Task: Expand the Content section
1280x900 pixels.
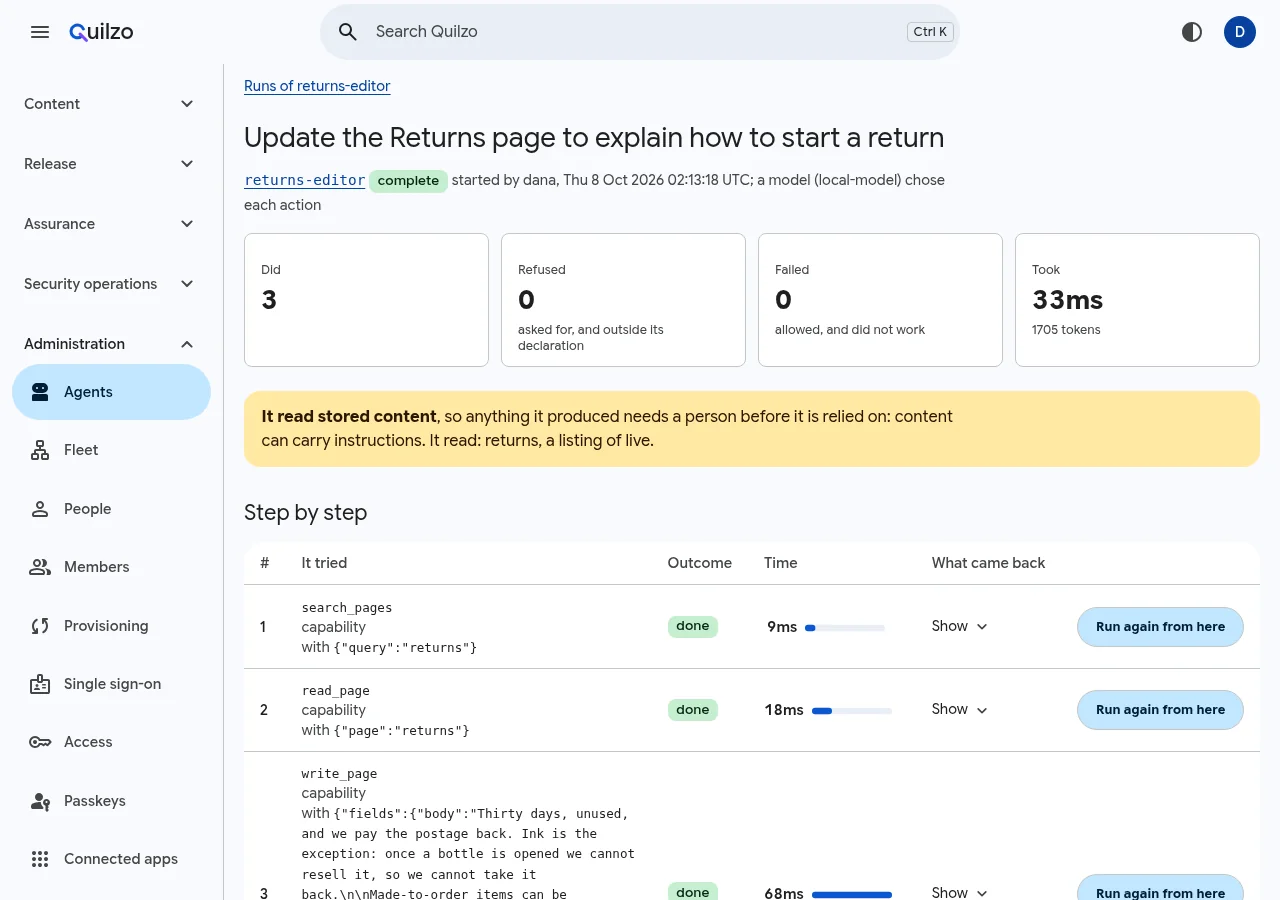Action: (x=111, y=104)
